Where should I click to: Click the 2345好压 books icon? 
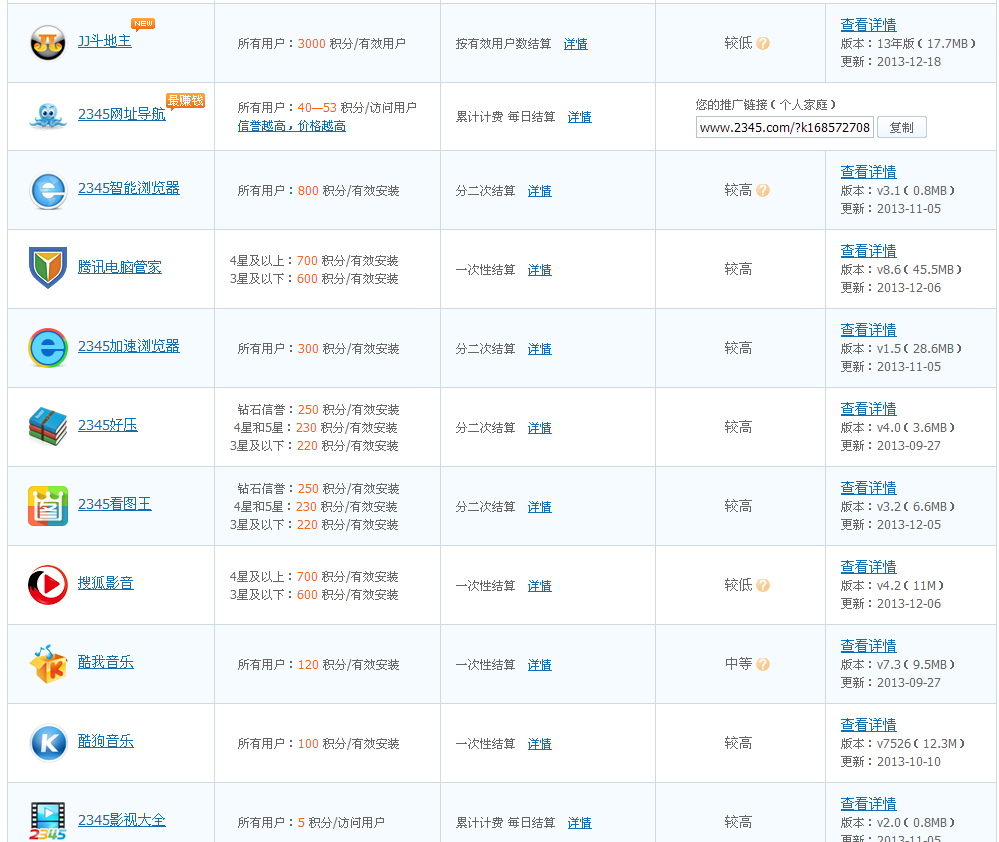48,426
